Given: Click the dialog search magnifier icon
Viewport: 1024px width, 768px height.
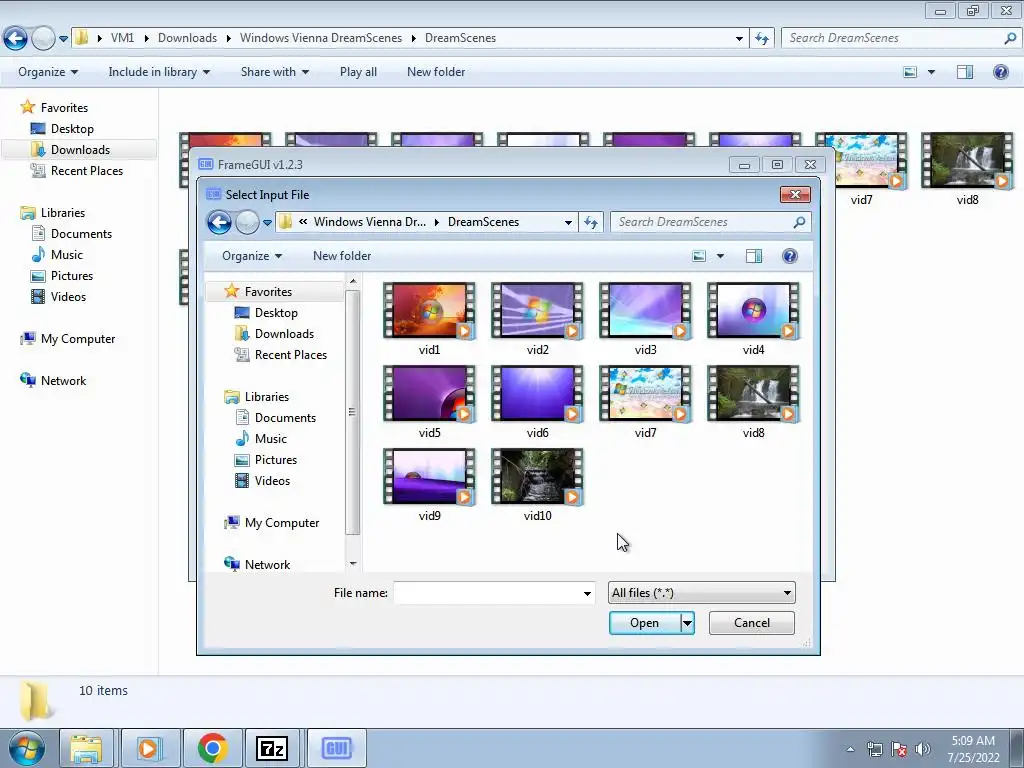Looking at the screenshot, I should [x=799, y=222].
